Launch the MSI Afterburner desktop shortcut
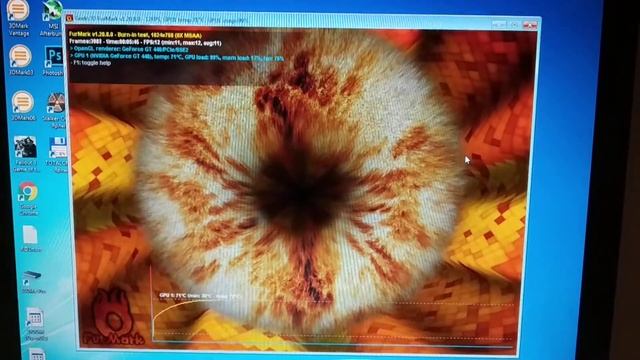The width and height of the screenshot is (640, 360). tap(52, 17)
